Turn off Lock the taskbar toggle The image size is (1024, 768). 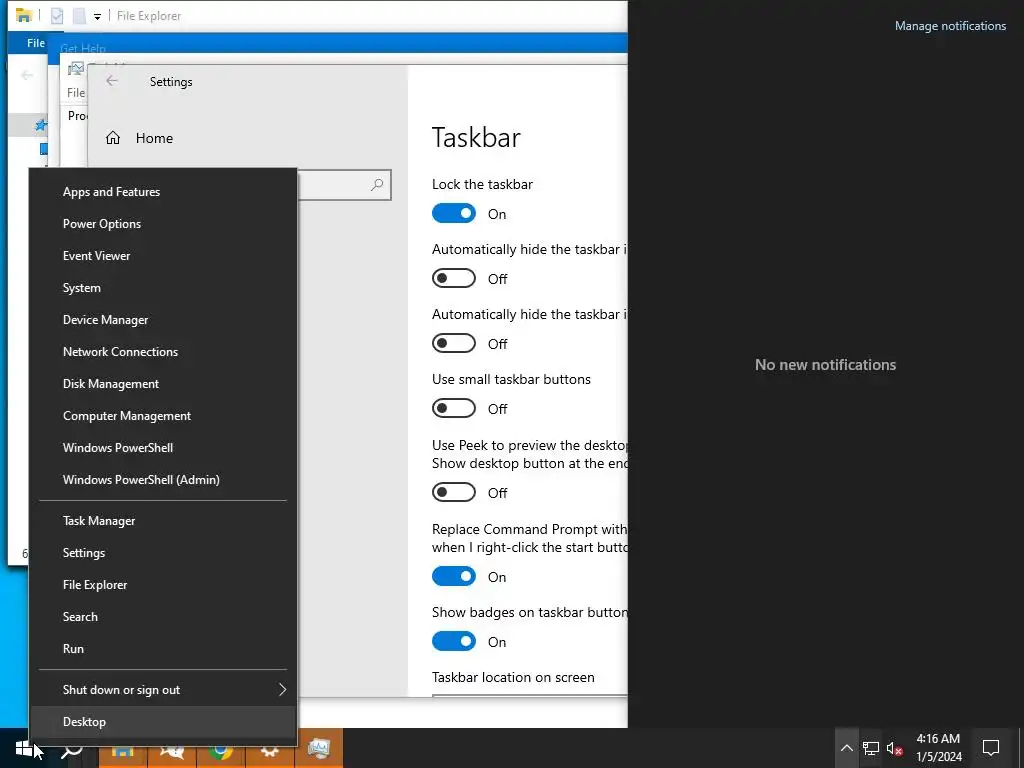click(x=454, y=214)
